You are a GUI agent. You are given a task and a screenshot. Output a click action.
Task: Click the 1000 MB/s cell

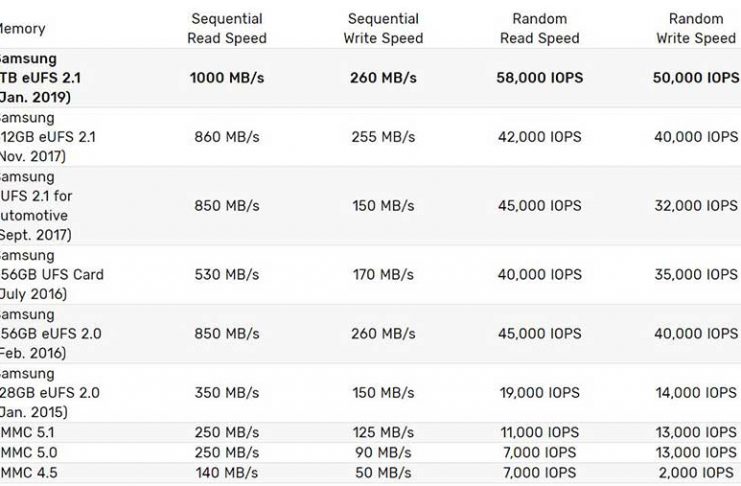tap(226, 77)
